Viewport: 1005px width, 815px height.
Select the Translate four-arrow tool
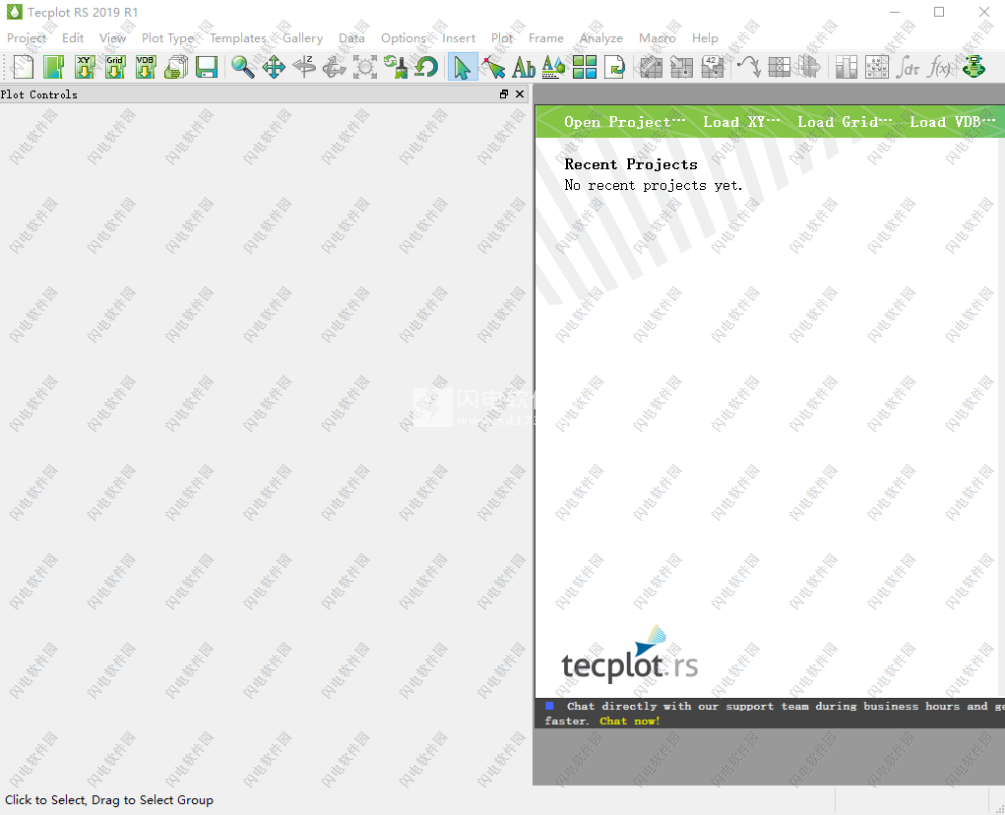pos(274,67)
